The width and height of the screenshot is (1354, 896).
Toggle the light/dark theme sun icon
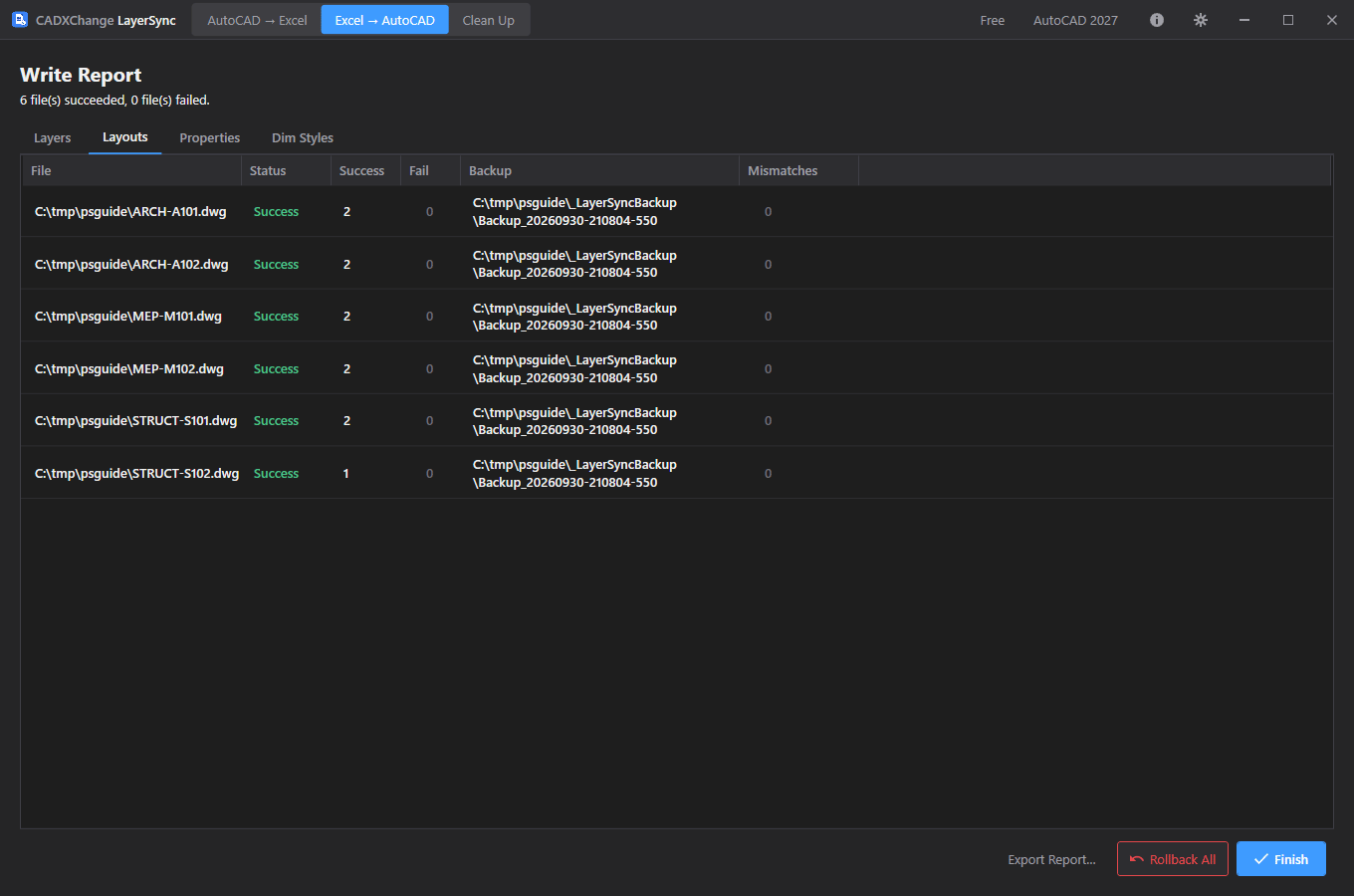pos(1201,20)
